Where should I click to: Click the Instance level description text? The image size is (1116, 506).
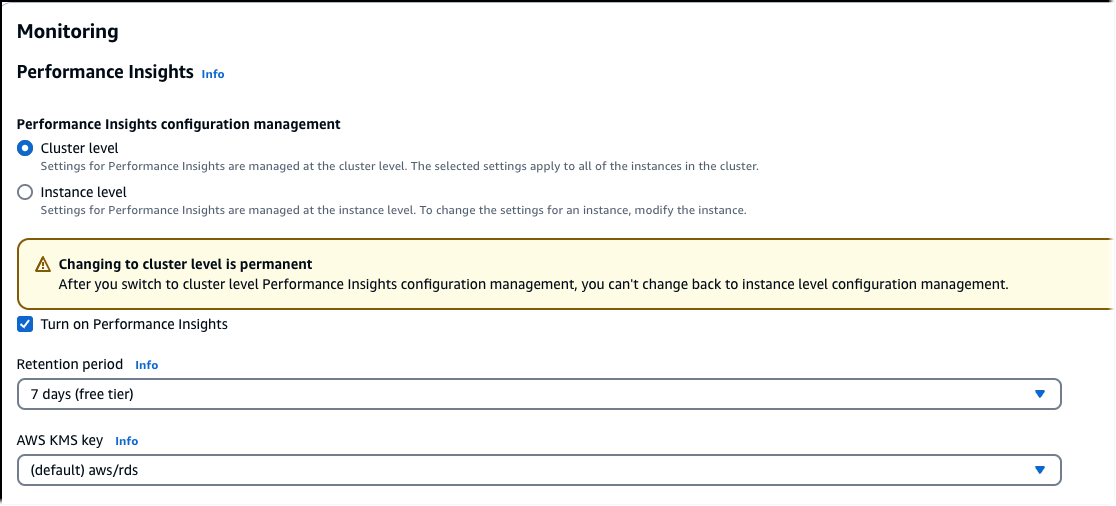pos(394,211)
